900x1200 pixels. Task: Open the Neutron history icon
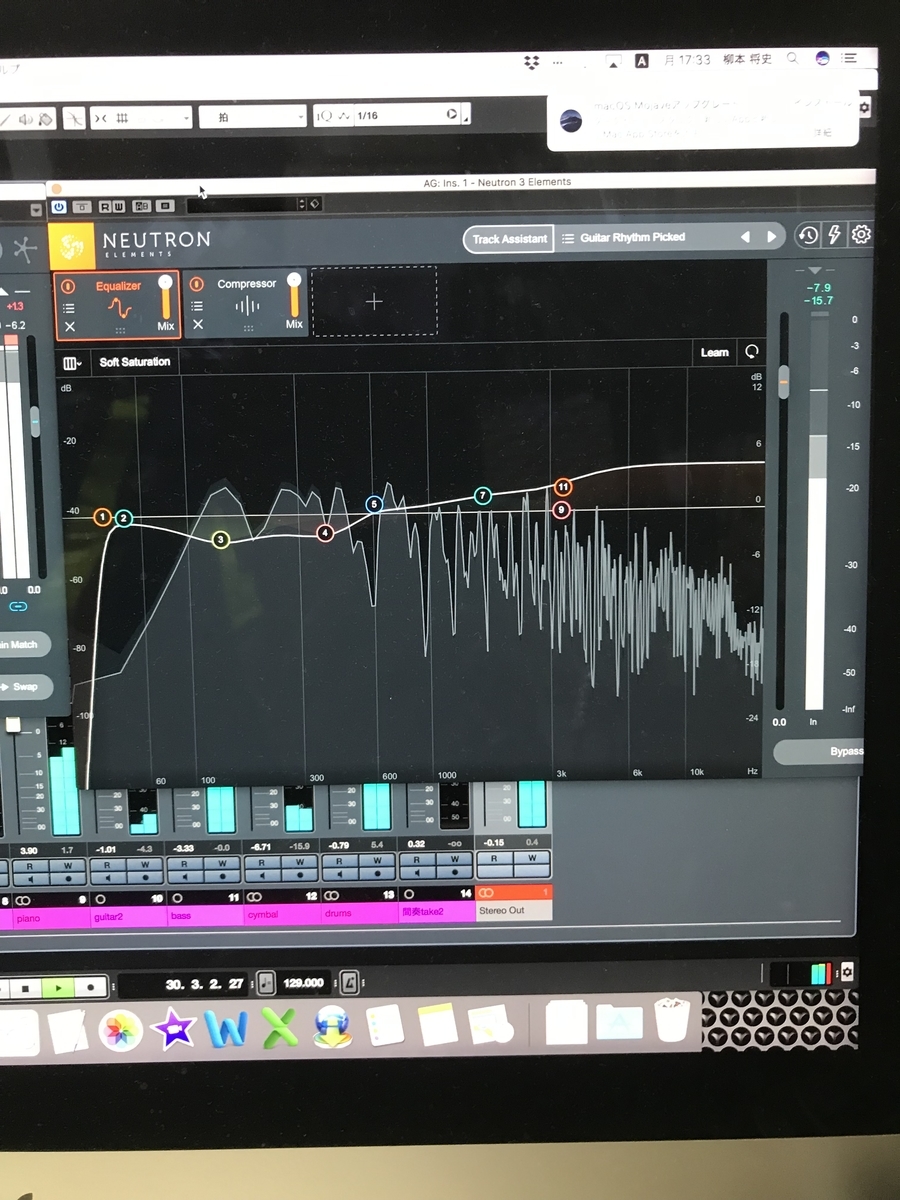(808, 236)
